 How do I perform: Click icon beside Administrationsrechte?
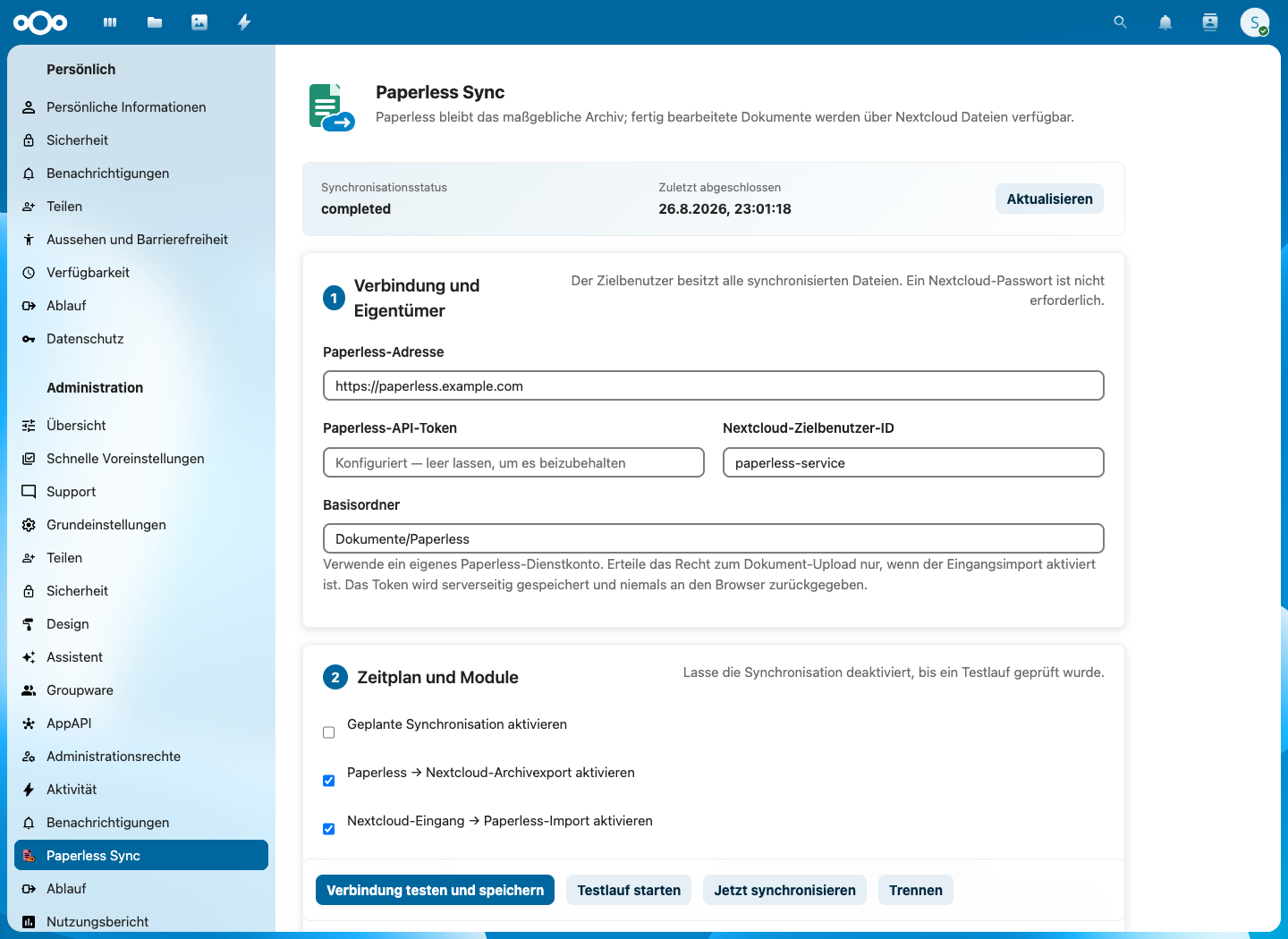click(29, 757)
